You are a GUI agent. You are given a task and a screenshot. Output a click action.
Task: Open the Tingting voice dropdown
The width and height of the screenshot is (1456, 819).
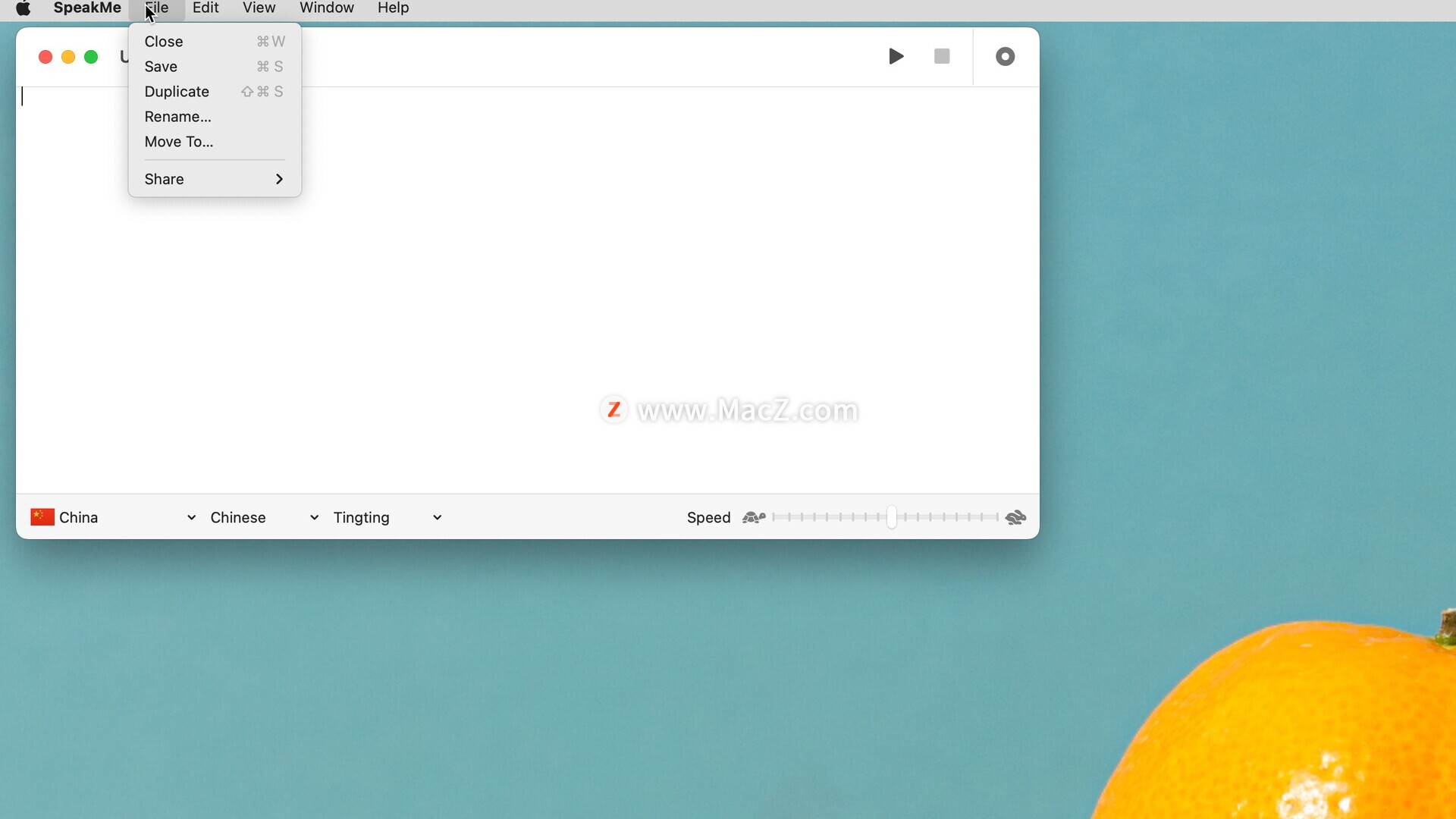(x=388, y=517)
